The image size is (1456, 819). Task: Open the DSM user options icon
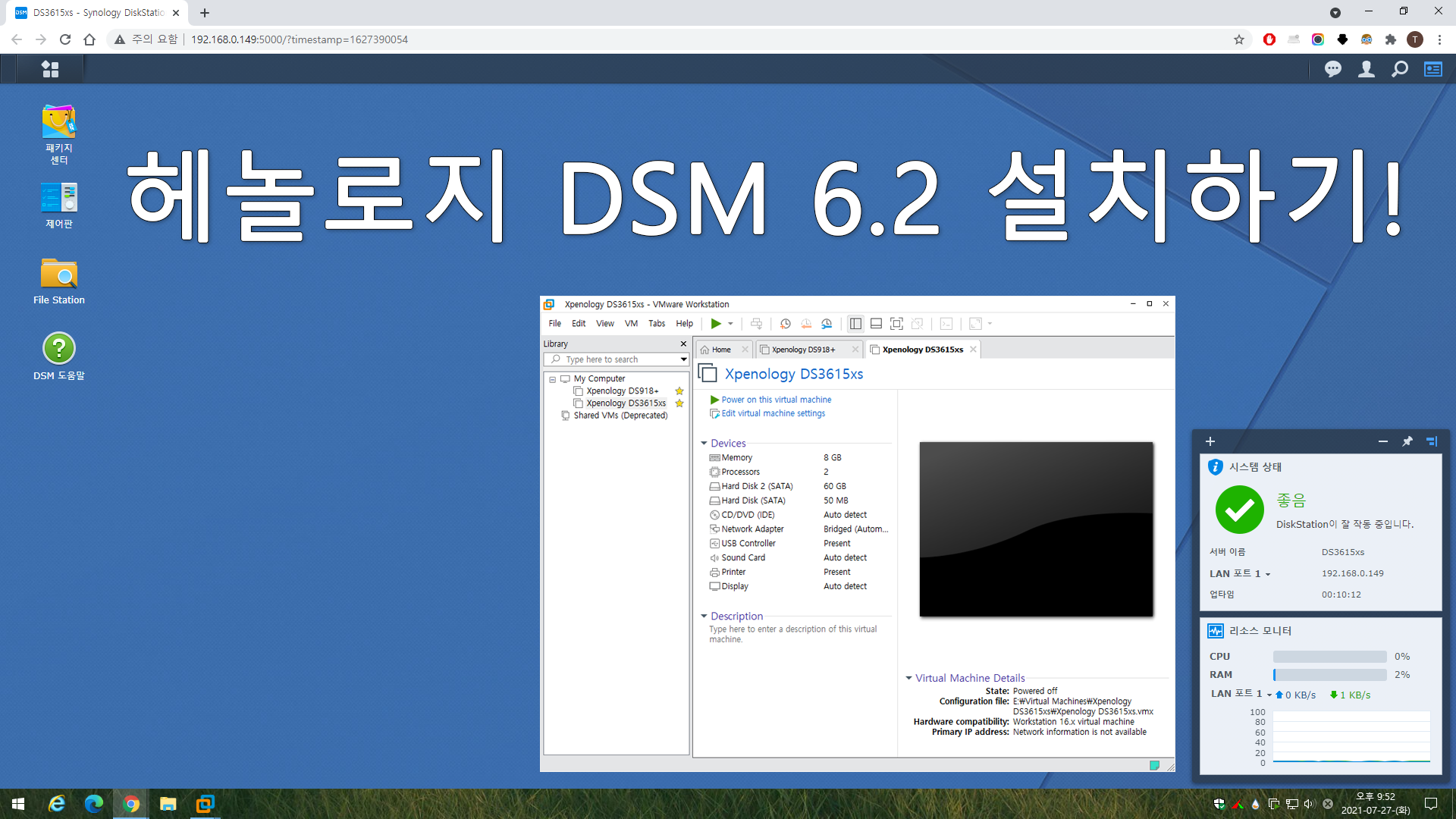[1366, 69]
